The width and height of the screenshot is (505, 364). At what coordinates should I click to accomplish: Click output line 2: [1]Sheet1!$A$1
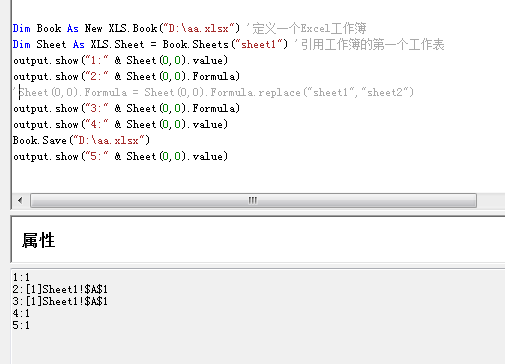point(60,289)
